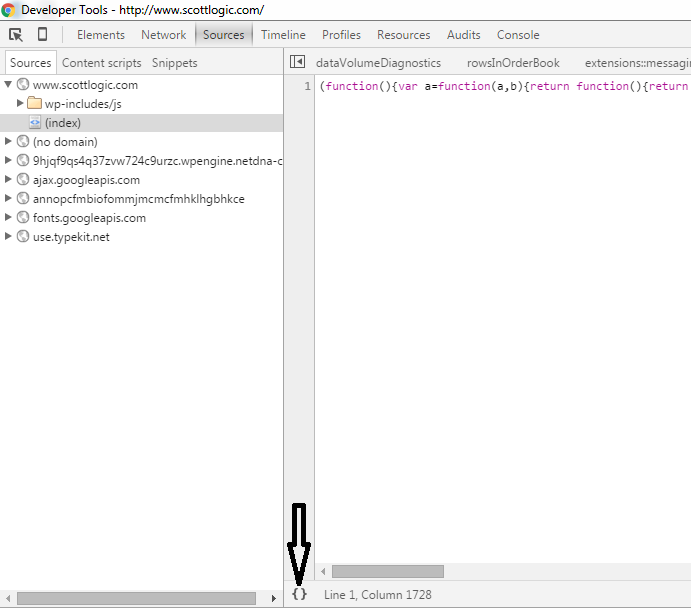Click the pretty print curly braces icon

point(299,594)
